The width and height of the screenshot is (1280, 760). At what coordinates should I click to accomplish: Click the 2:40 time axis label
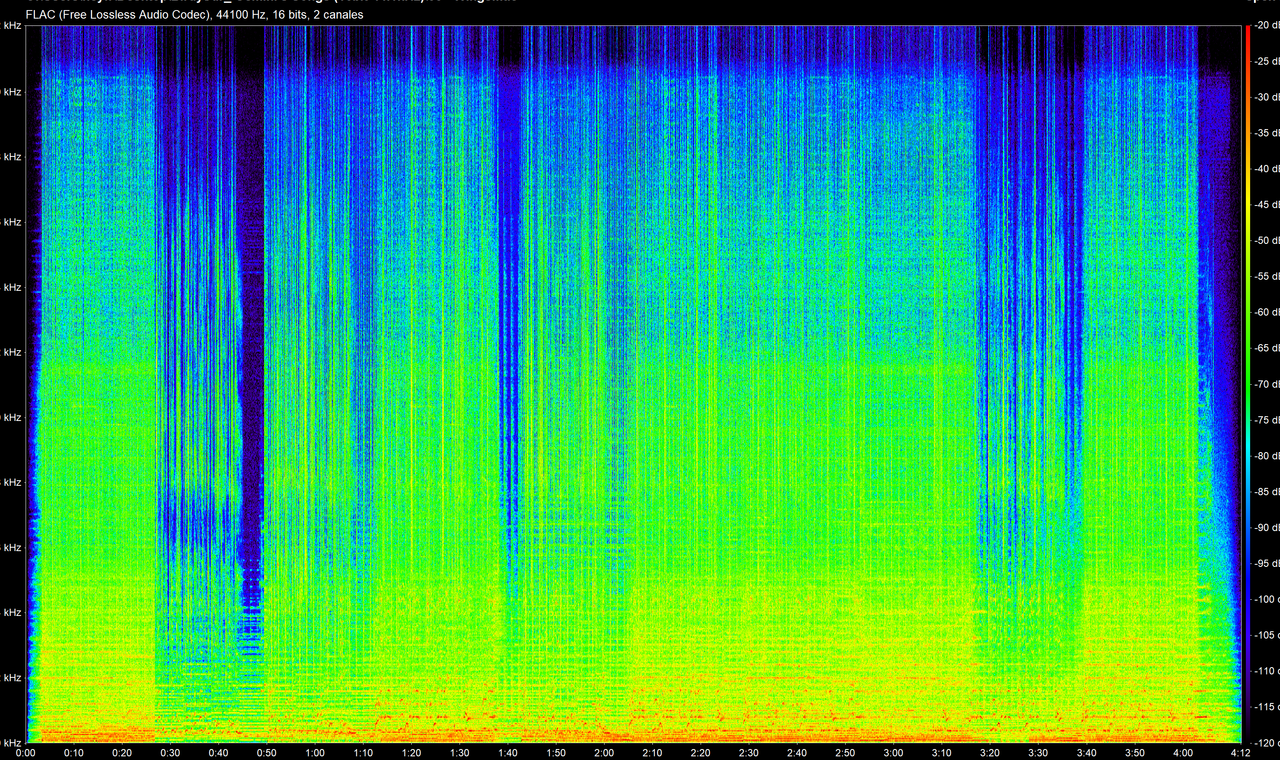(x=797, y=752)
